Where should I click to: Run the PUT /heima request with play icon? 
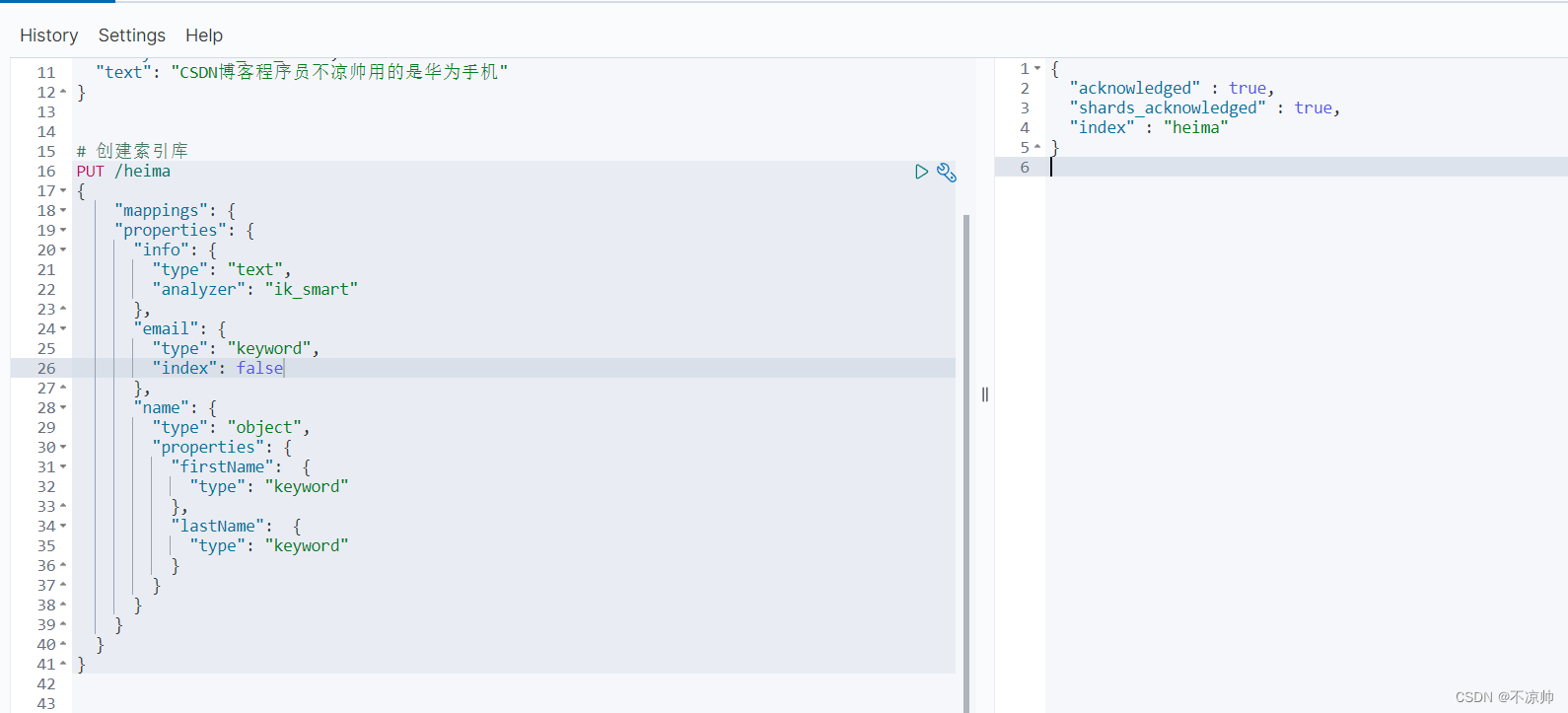pyautogui.click(x=921, y=172)
